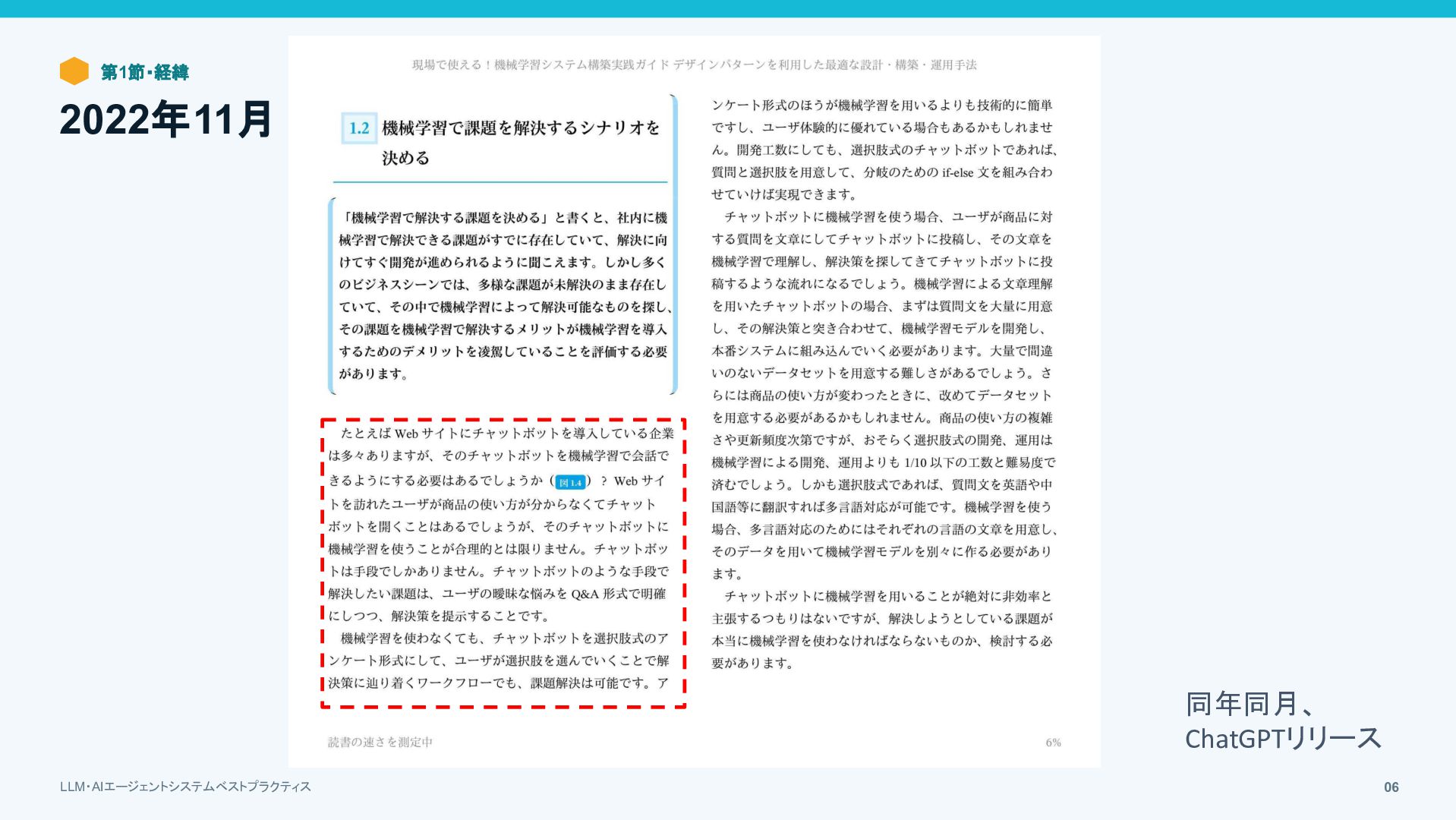The image size is (1456, 820).
Task: Click the right-column text beginning ンケート形式のほうが
Action: click(884, 150)
